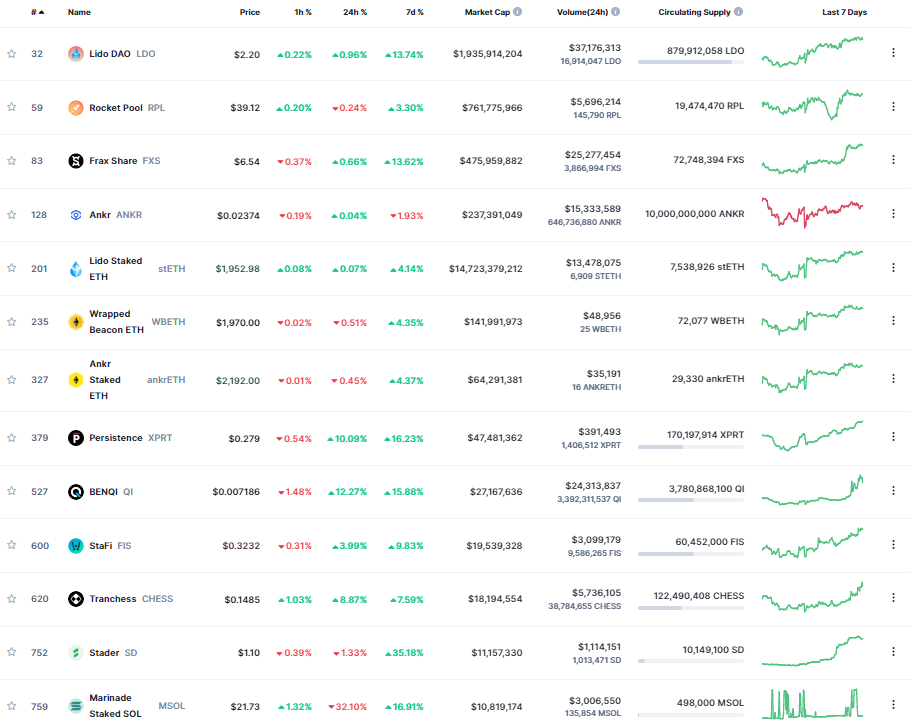This screenshot has width=910, height=726.
Task: Open options menu for Tranchess
Action: point(893,597)
